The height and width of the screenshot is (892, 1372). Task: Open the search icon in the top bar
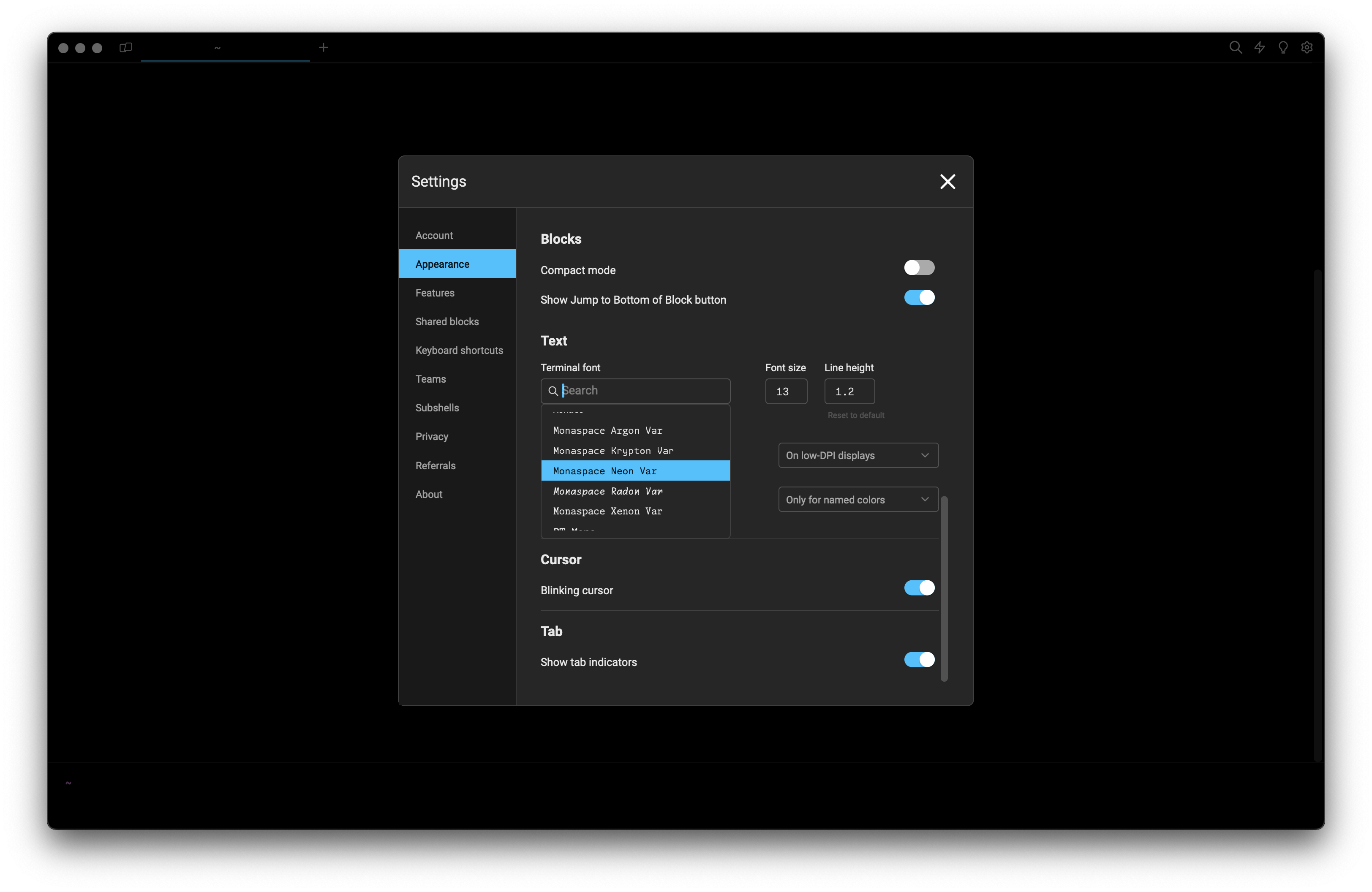pos(1235,47)
